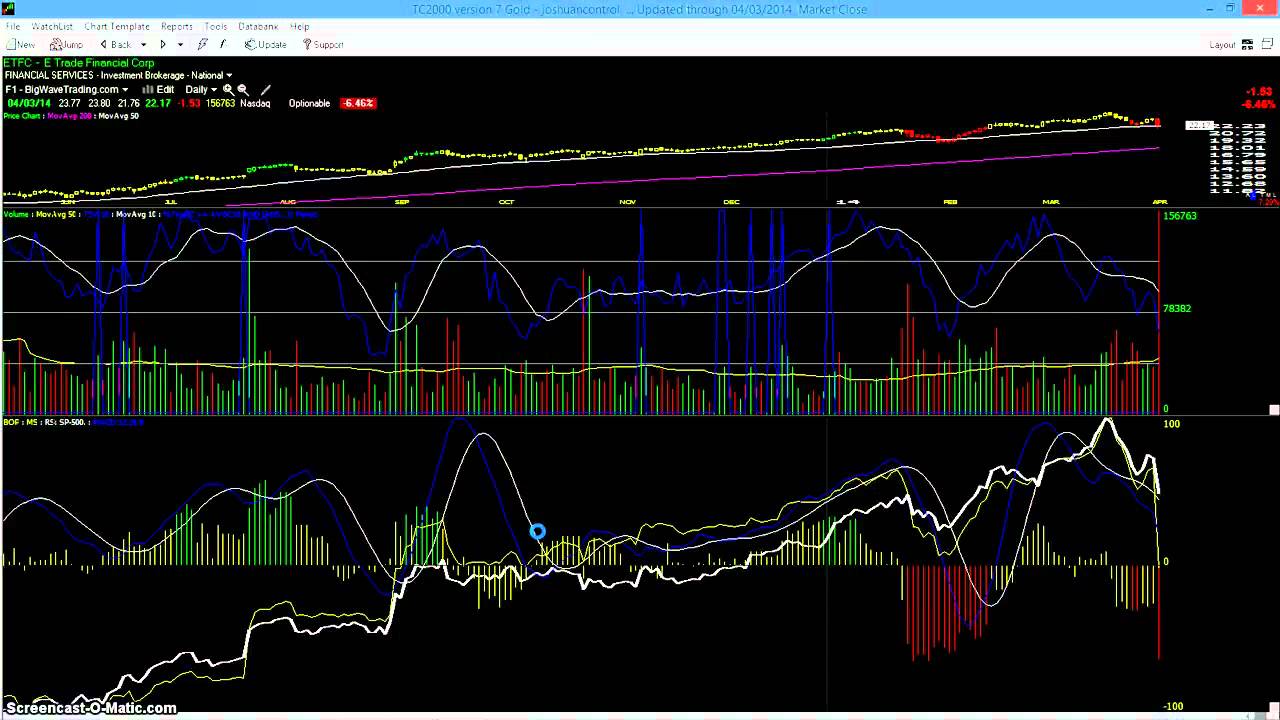Click the zoom in magnifier icon
Screen dimensions: 1280x720
coord(228,89)
